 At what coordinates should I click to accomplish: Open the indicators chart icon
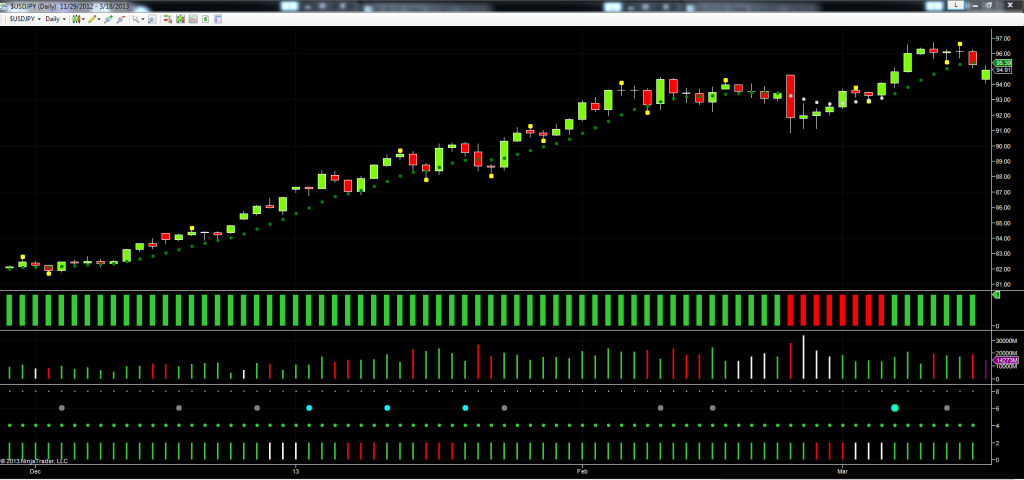193,19
